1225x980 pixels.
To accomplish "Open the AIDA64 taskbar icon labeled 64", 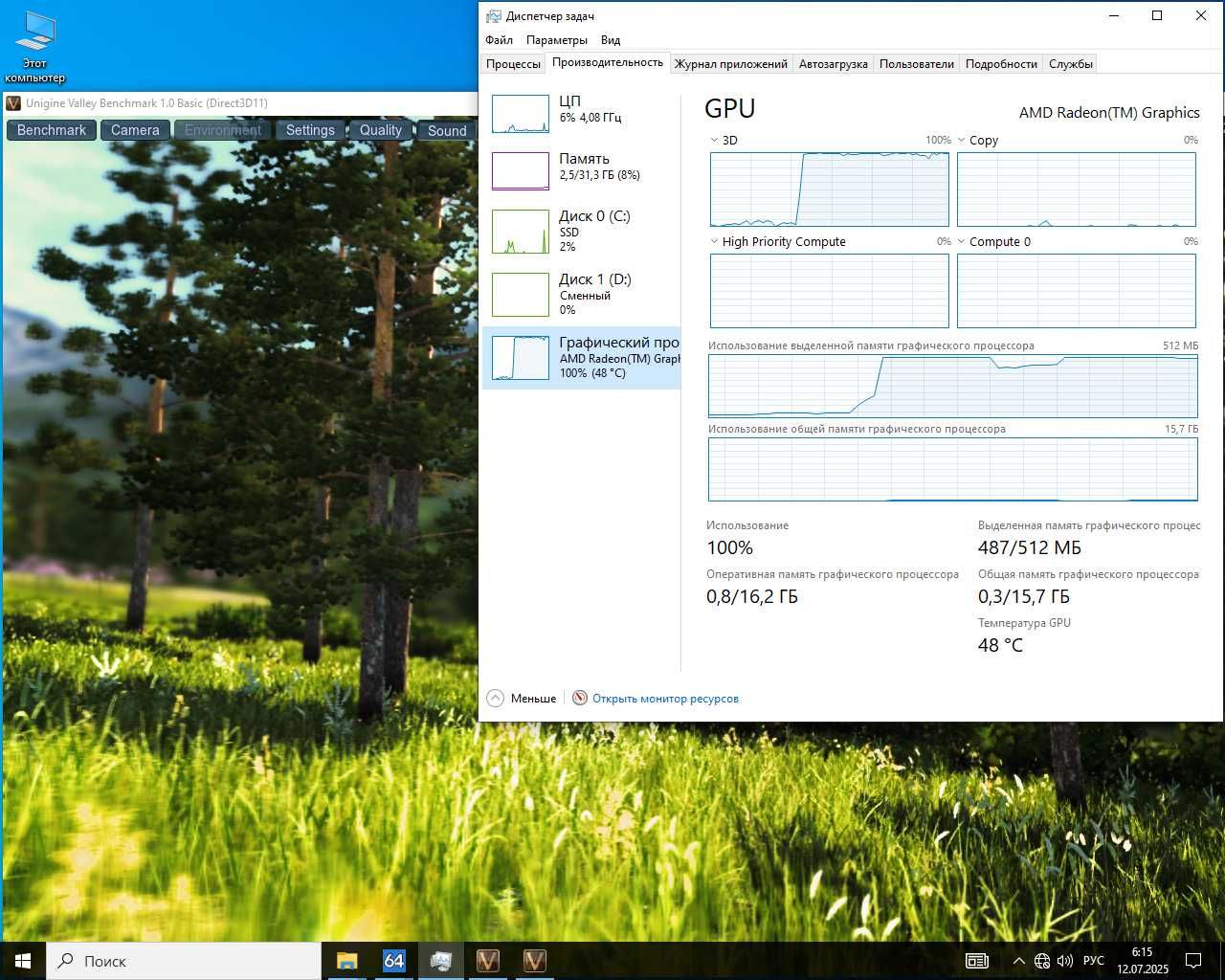I will coord(393,961).
